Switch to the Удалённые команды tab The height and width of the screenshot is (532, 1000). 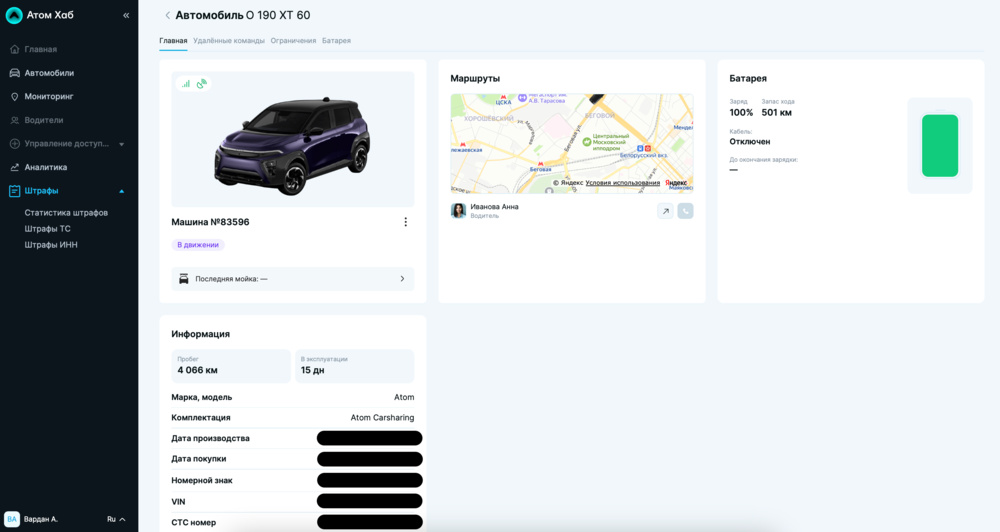click(x=229, y=41)
